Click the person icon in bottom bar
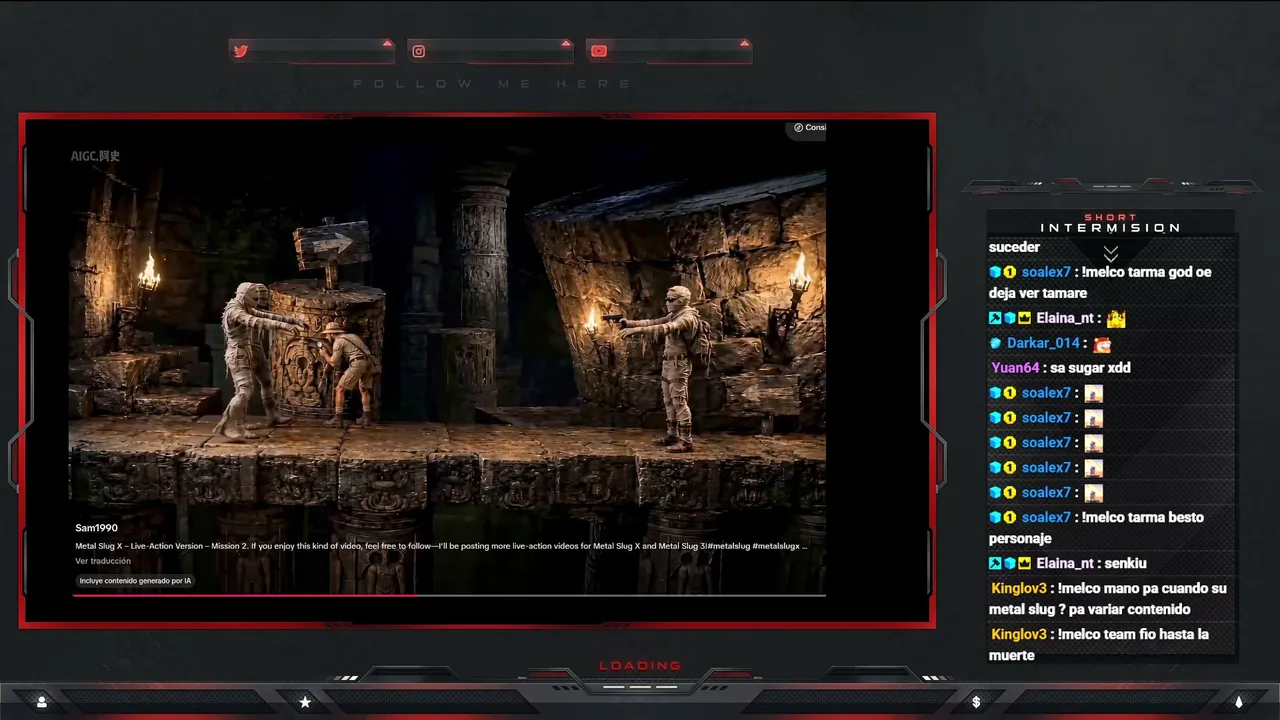This screenshot has height=720, width=1280. (x=42, y=702)
